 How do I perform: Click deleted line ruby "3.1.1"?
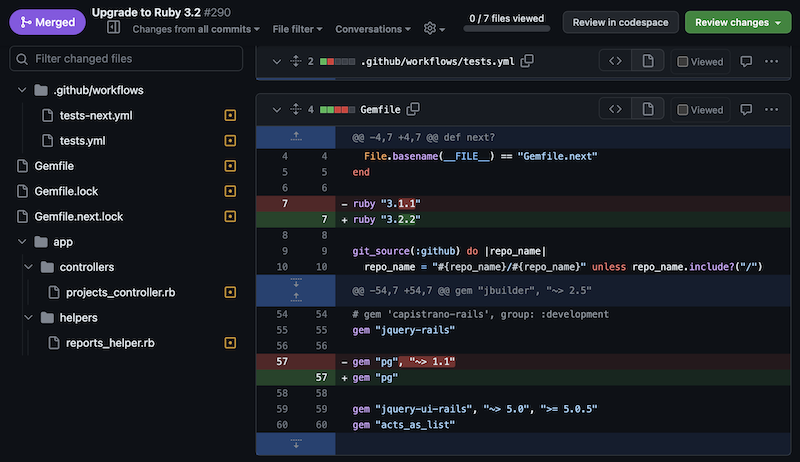[523, 204]
